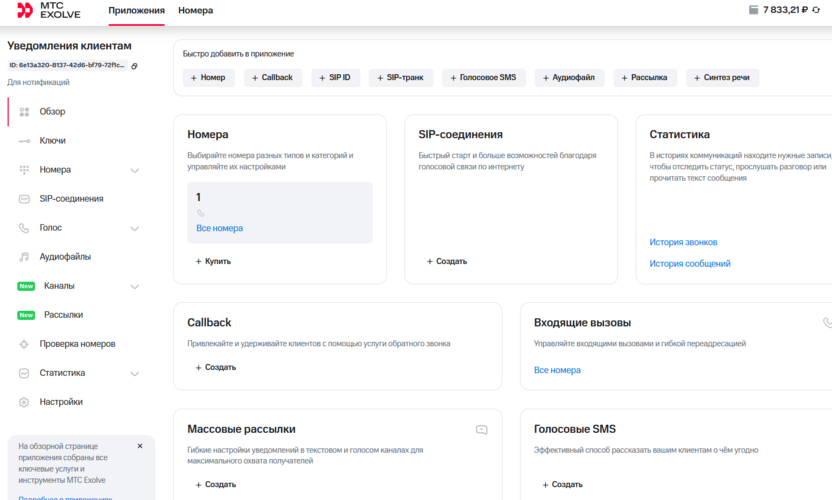The width and height of the screenshot is (832, 500).
Task: Click the Обзор grid icon
Action: [24, 112]
